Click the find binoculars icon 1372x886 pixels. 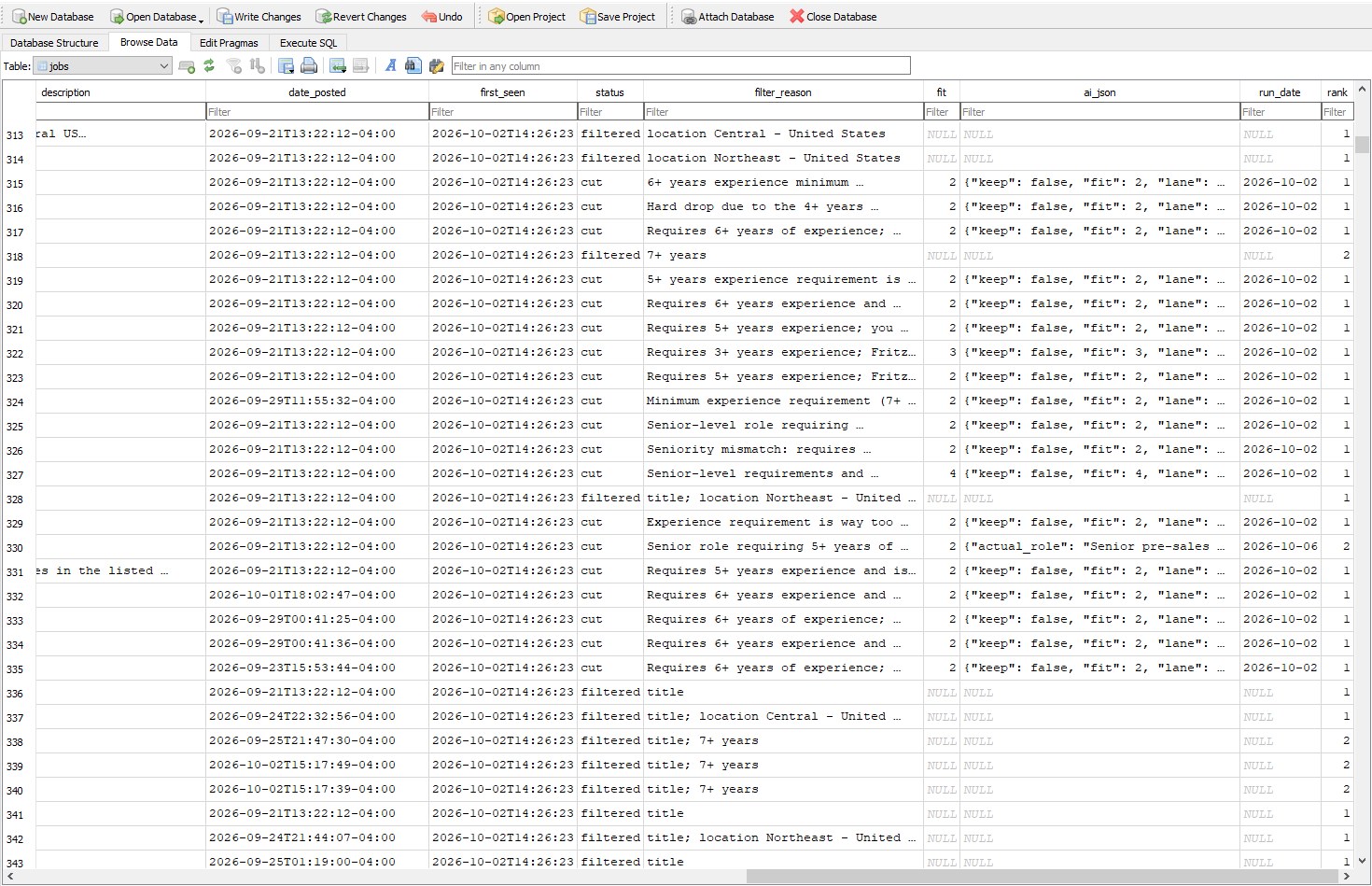click(x=413, y=66)
